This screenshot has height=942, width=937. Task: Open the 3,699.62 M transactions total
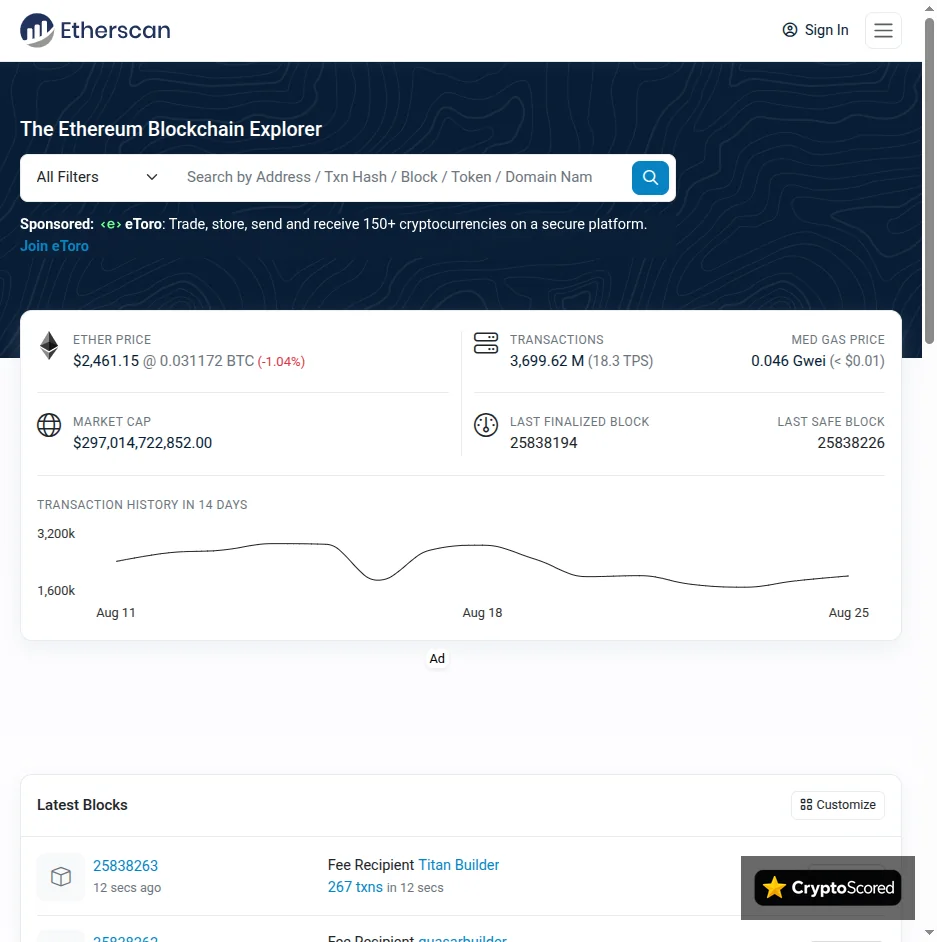point(547,361)
